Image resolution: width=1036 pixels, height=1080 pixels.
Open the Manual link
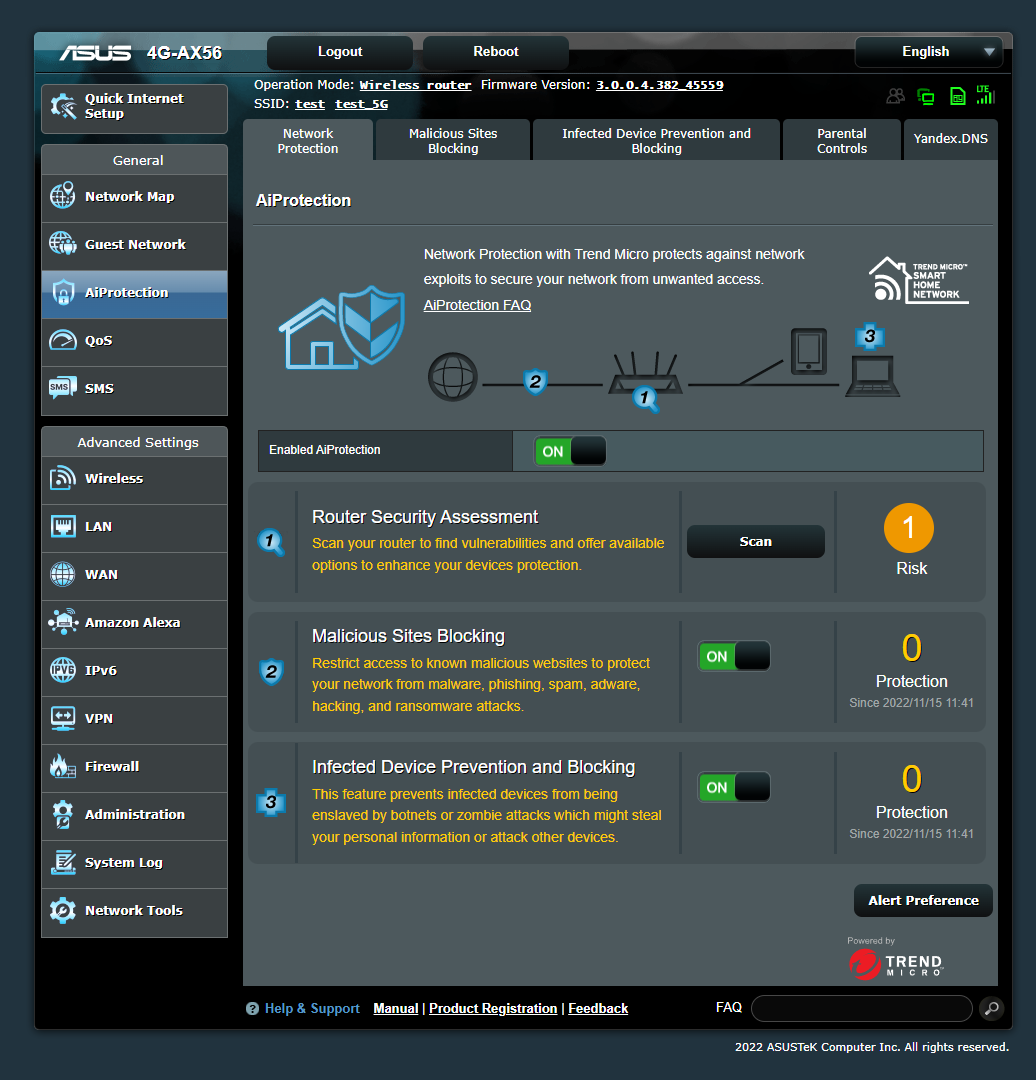pyautogui.click(x=395, y=1008)
